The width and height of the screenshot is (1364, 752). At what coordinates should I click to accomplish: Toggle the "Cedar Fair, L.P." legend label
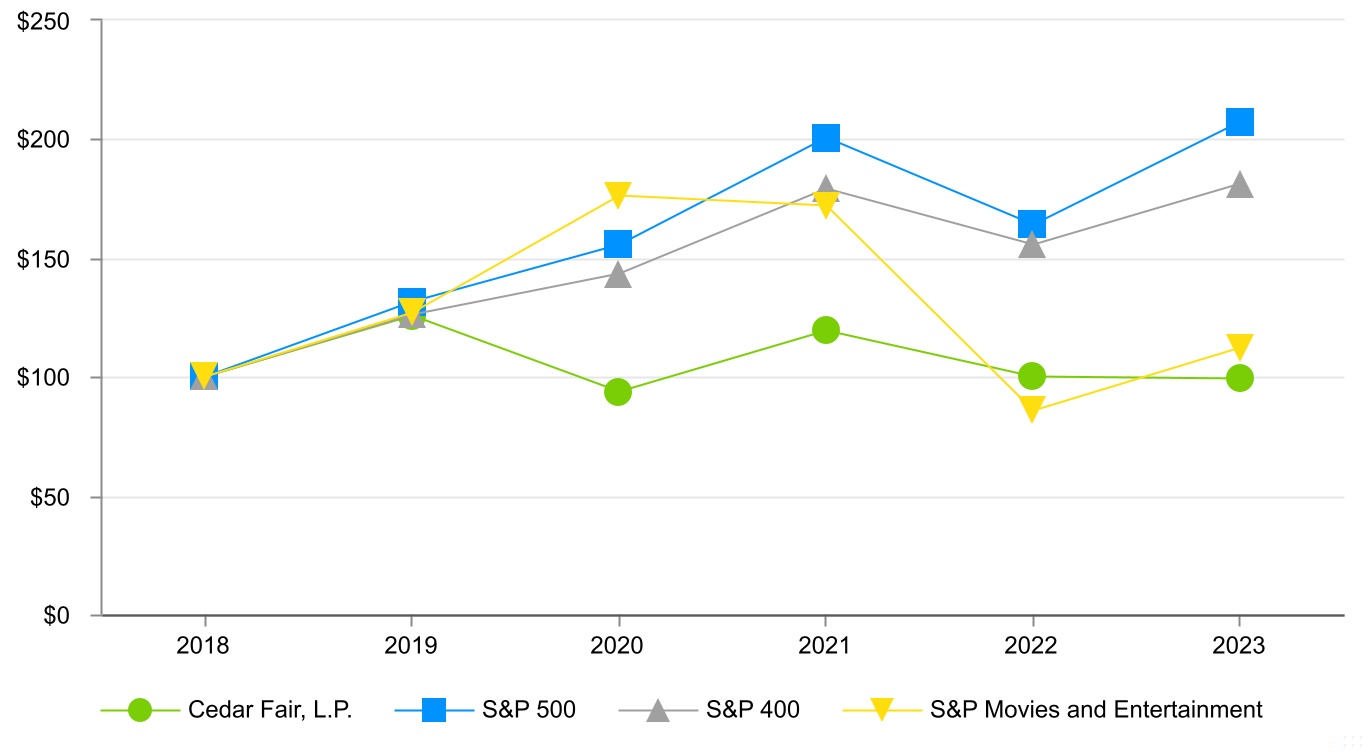(x=270, y=710)
